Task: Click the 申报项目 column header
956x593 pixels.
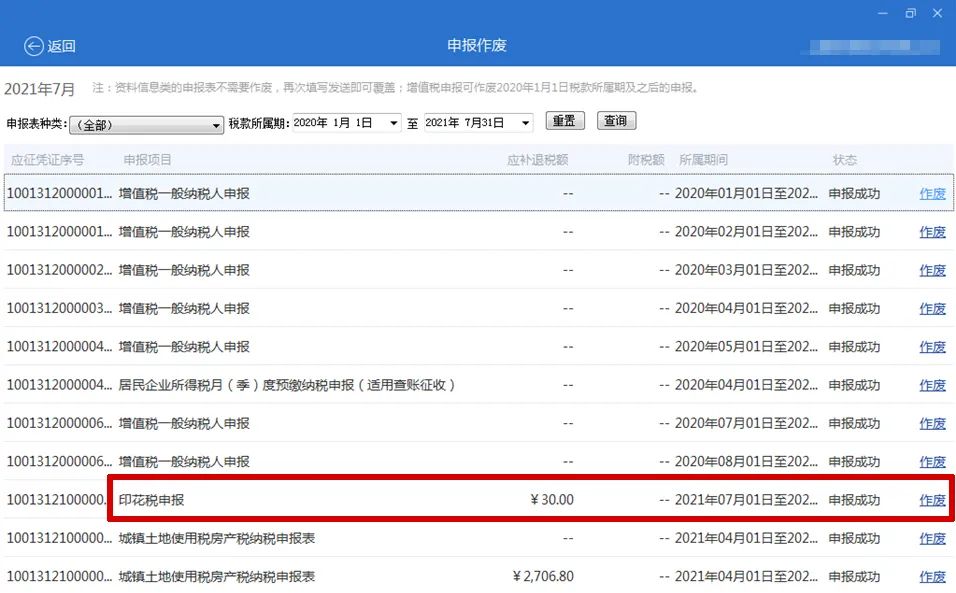Action: (148, 160)
